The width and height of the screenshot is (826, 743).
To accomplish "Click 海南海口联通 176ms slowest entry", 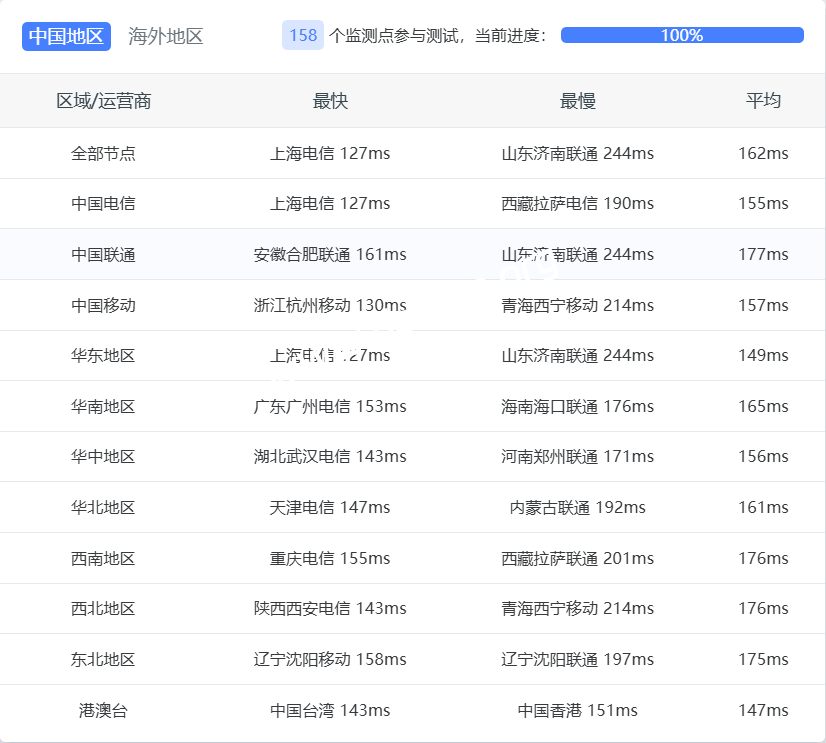I will click(577, 406).
